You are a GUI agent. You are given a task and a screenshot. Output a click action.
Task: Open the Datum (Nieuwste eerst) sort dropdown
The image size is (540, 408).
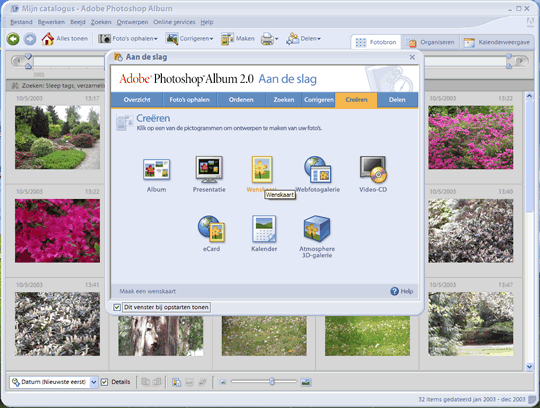point(94,382)
